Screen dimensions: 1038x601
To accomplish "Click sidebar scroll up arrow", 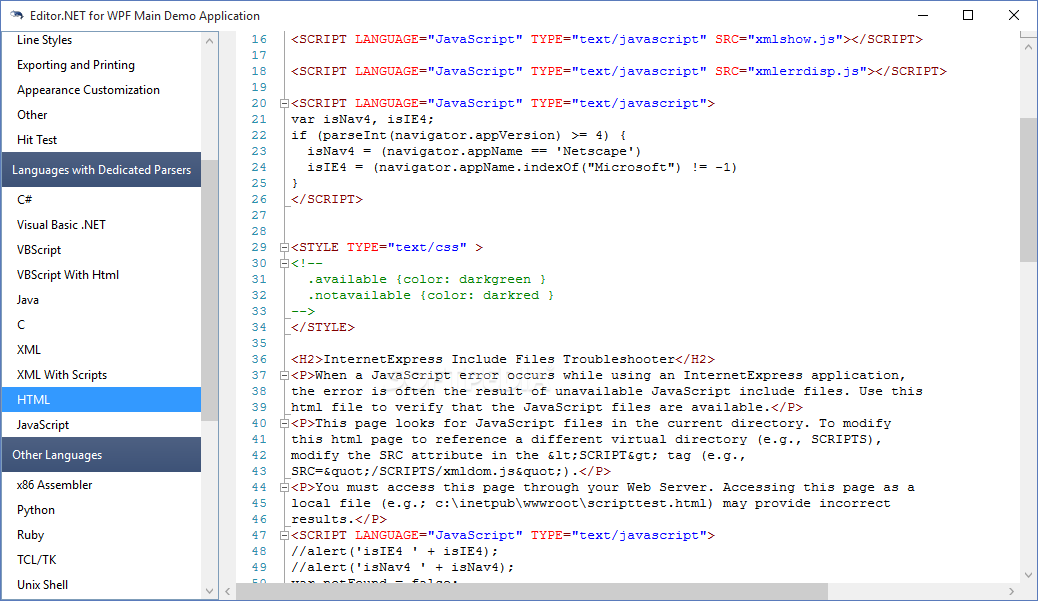I will (209, 41).
